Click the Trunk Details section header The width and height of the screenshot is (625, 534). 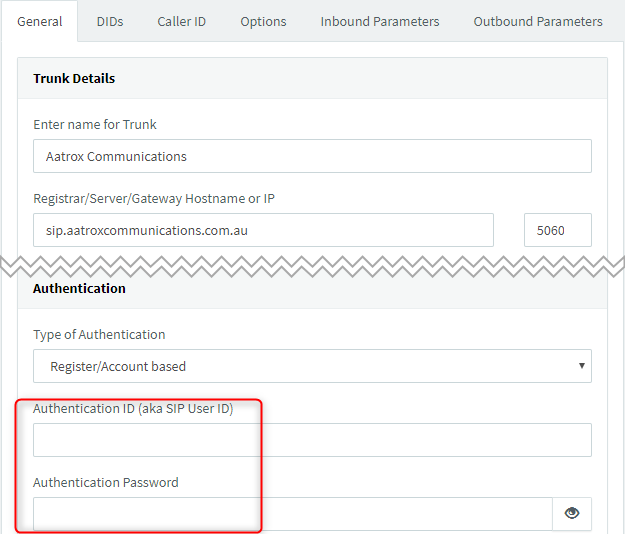click(x=74, y=79)
